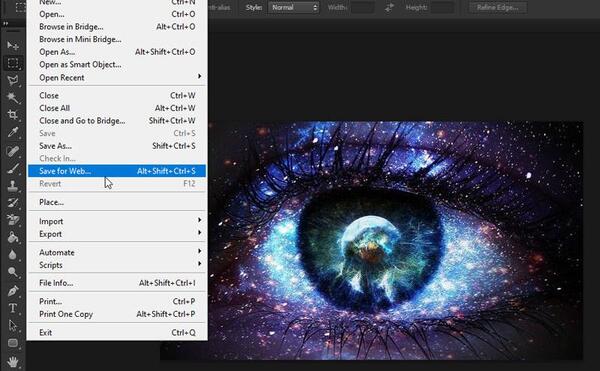The image size is (600, 371).
Task: Choose Save As... menu entry
Action: coord(117,146)
